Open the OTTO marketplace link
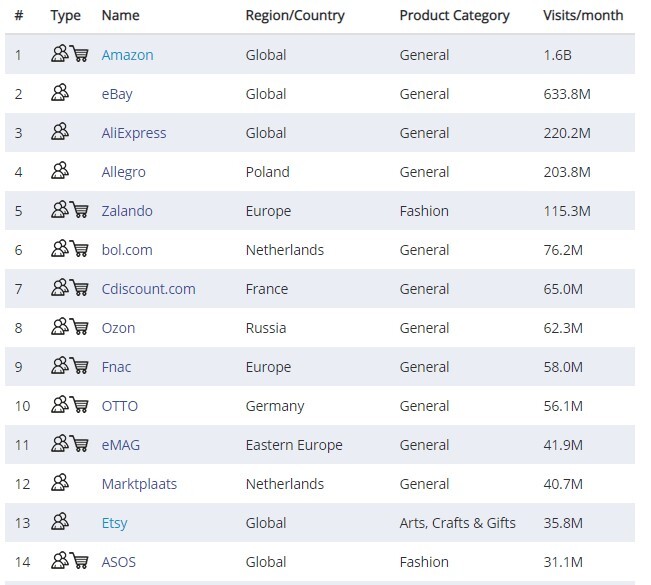 pyautogui.click(x=120, y=406)
